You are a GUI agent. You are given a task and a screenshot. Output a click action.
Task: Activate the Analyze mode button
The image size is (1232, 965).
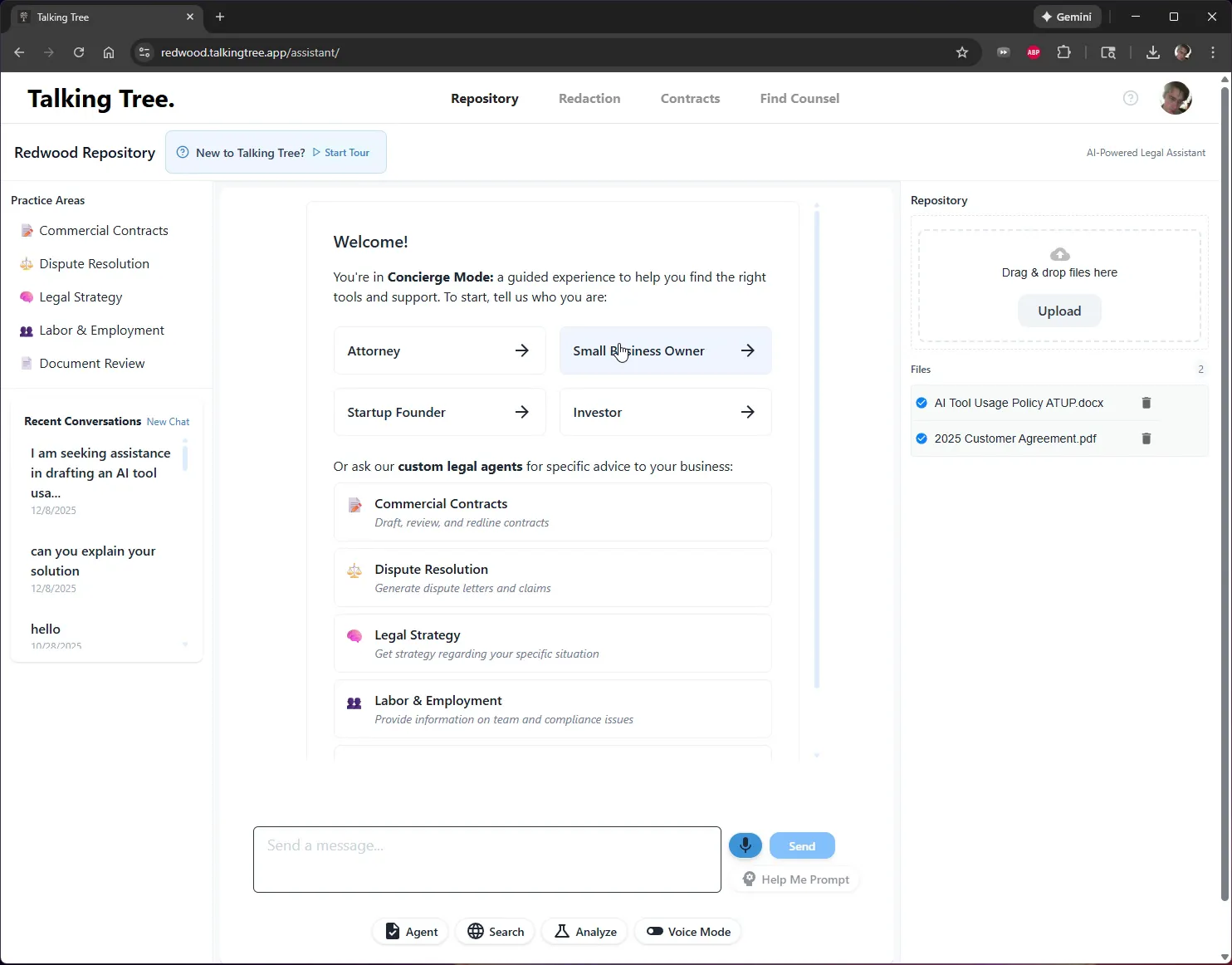[585, 932]
